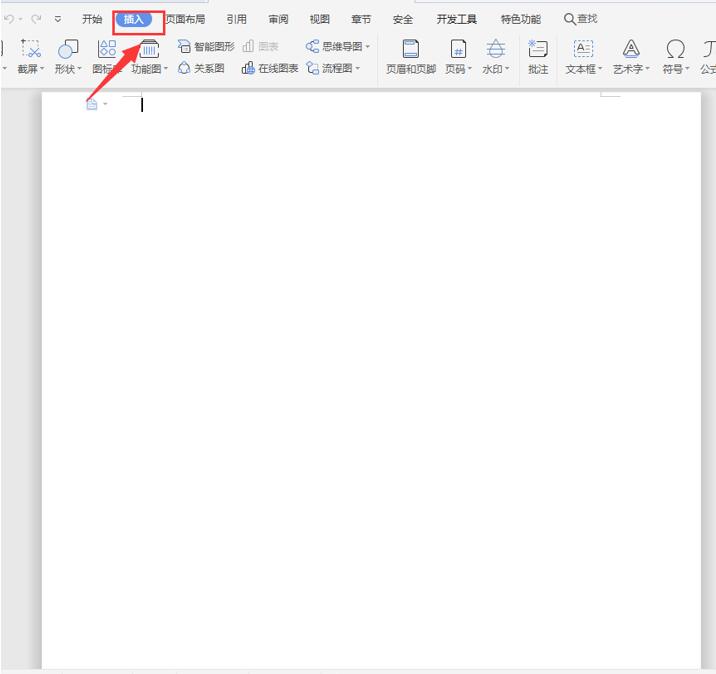Click the 页码 page number icon

pos(458,48)
